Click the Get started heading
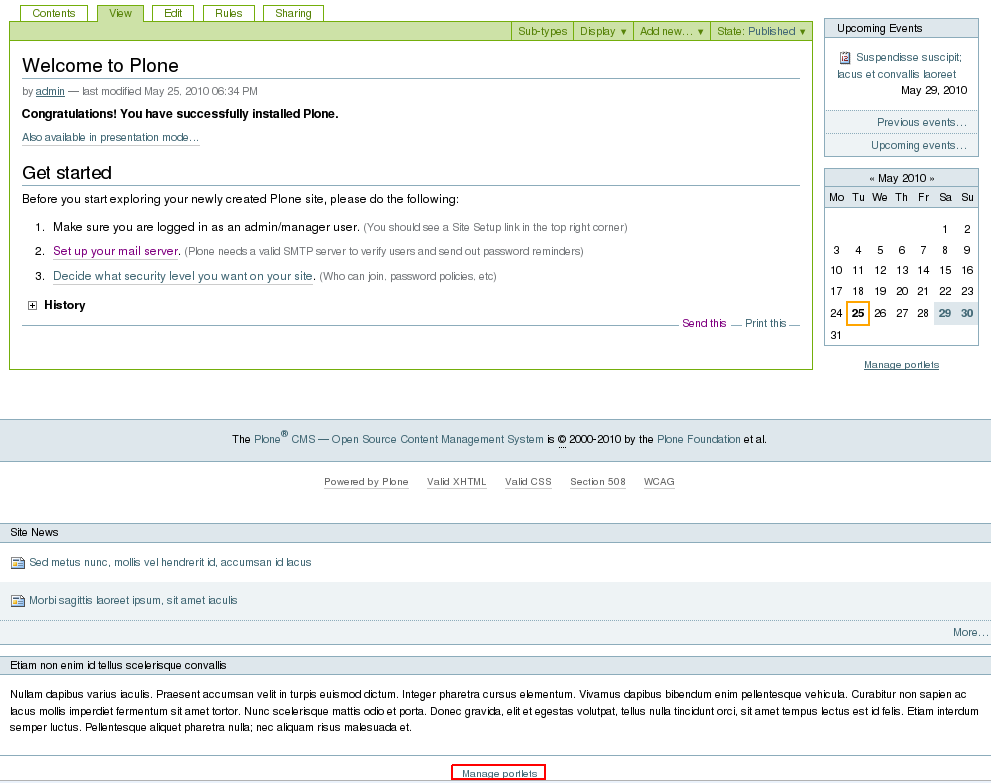Screen dimensions: 991x783 tap(67, 173)
